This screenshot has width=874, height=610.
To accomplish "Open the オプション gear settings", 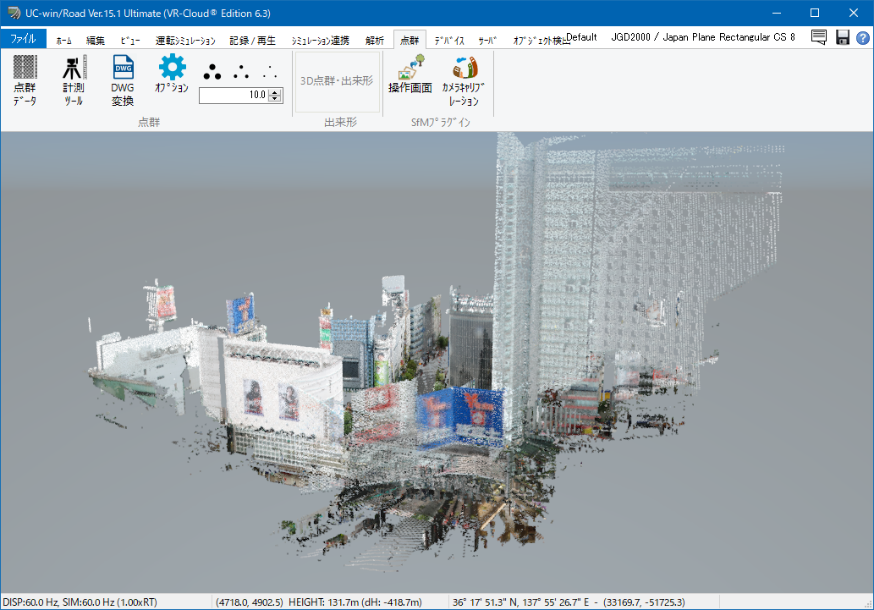I will [x=172, y=75].
